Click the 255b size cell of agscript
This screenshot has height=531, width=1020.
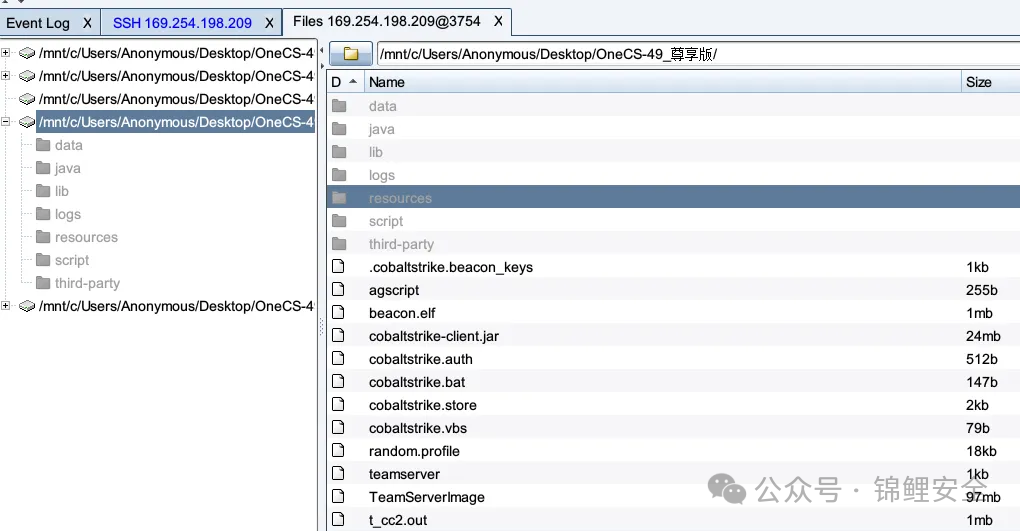pos(982,290)
